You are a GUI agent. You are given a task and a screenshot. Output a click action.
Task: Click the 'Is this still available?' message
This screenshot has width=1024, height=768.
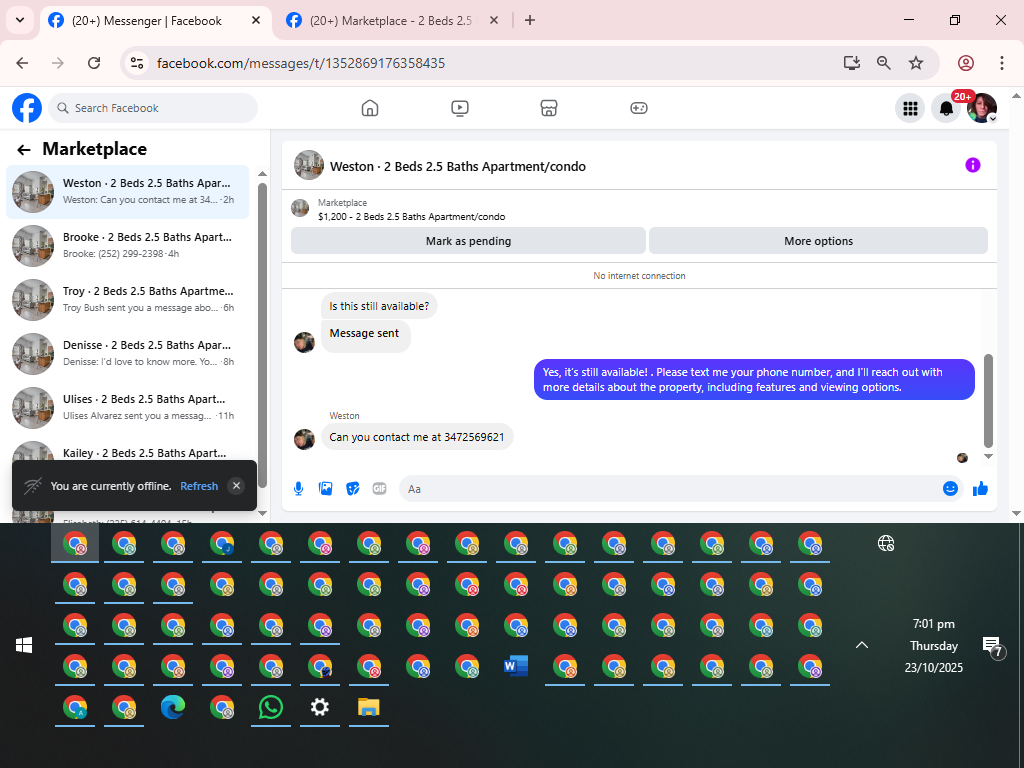point(379,306)
